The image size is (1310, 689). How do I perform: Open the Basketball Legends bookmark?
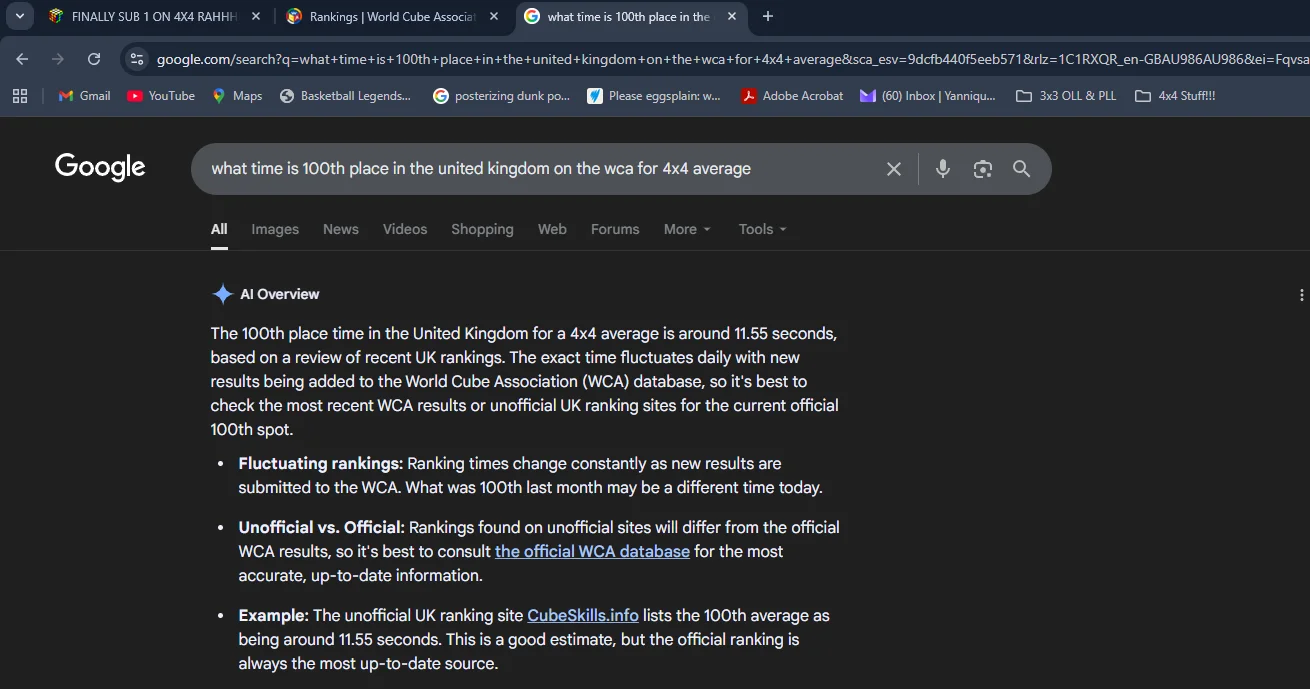coord(345,96)
